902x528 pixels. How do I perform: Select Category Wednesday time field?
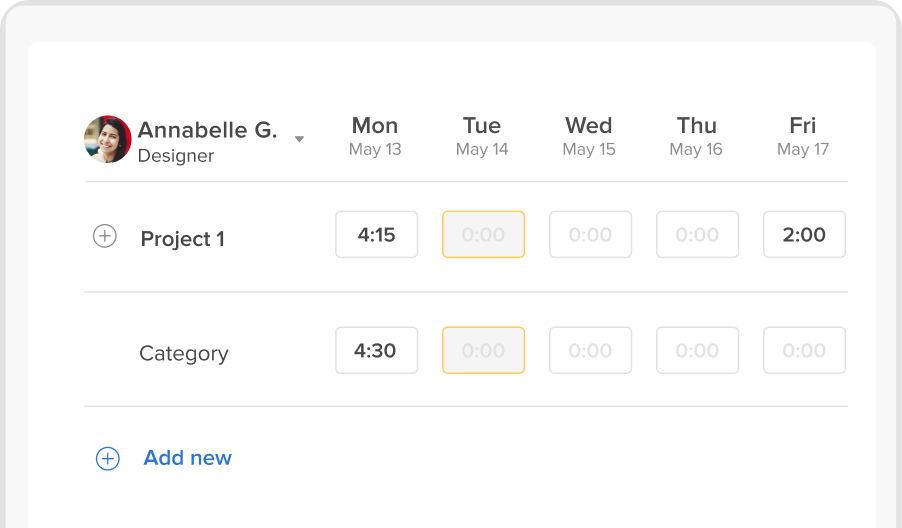click(x=590, y=350)
